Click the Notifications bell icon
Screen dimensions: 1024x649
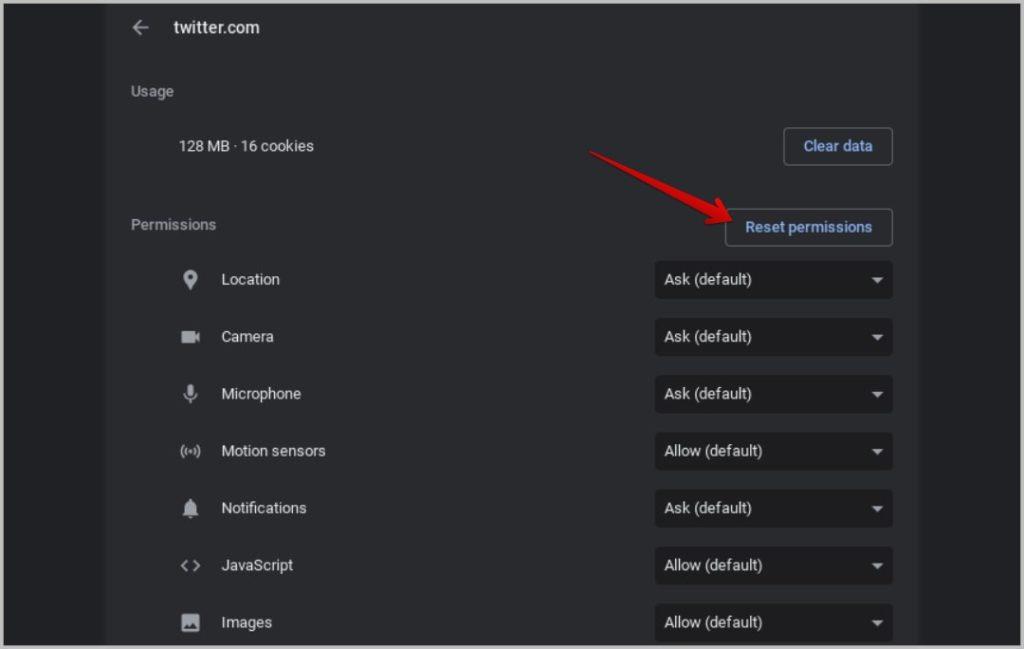coord(190,508)
